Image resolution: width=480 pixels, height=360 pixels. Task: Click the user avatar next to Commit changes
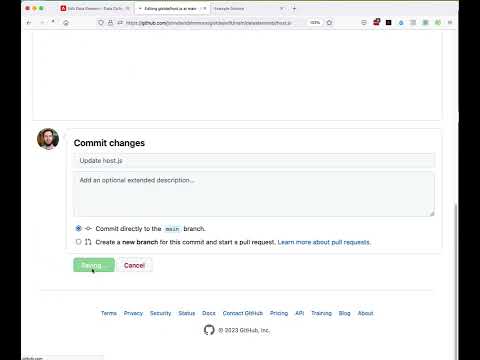48,139
